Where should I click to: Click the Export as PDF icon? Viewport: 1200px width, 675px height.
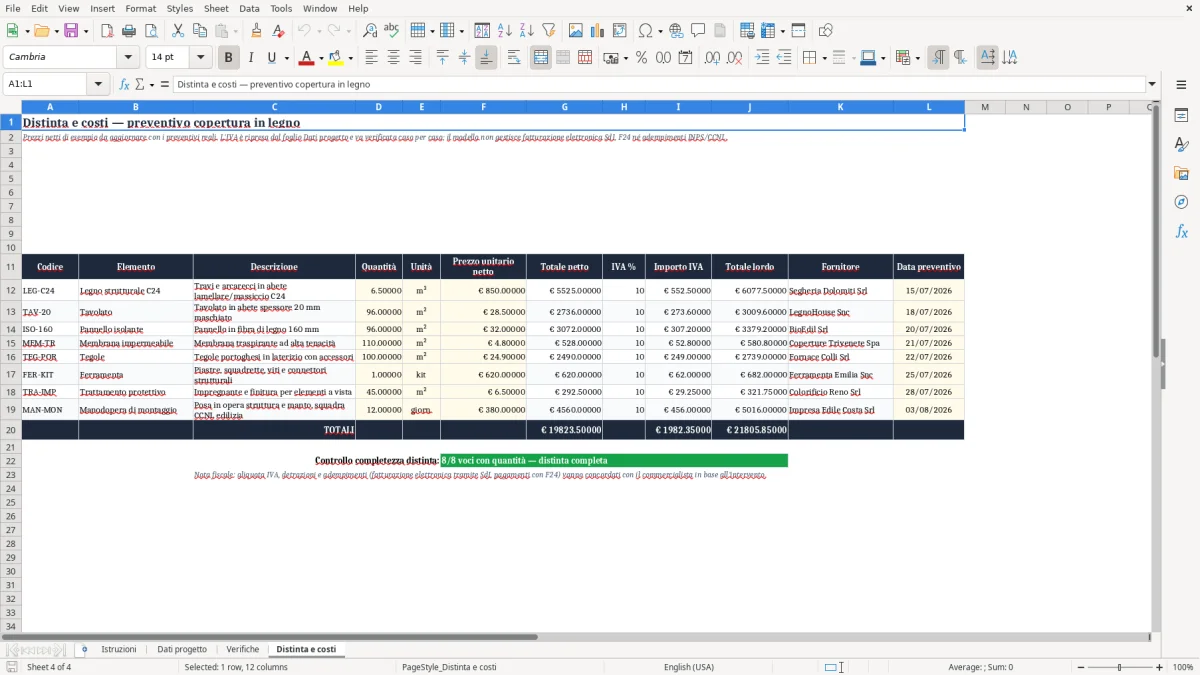tap(107, 31)
